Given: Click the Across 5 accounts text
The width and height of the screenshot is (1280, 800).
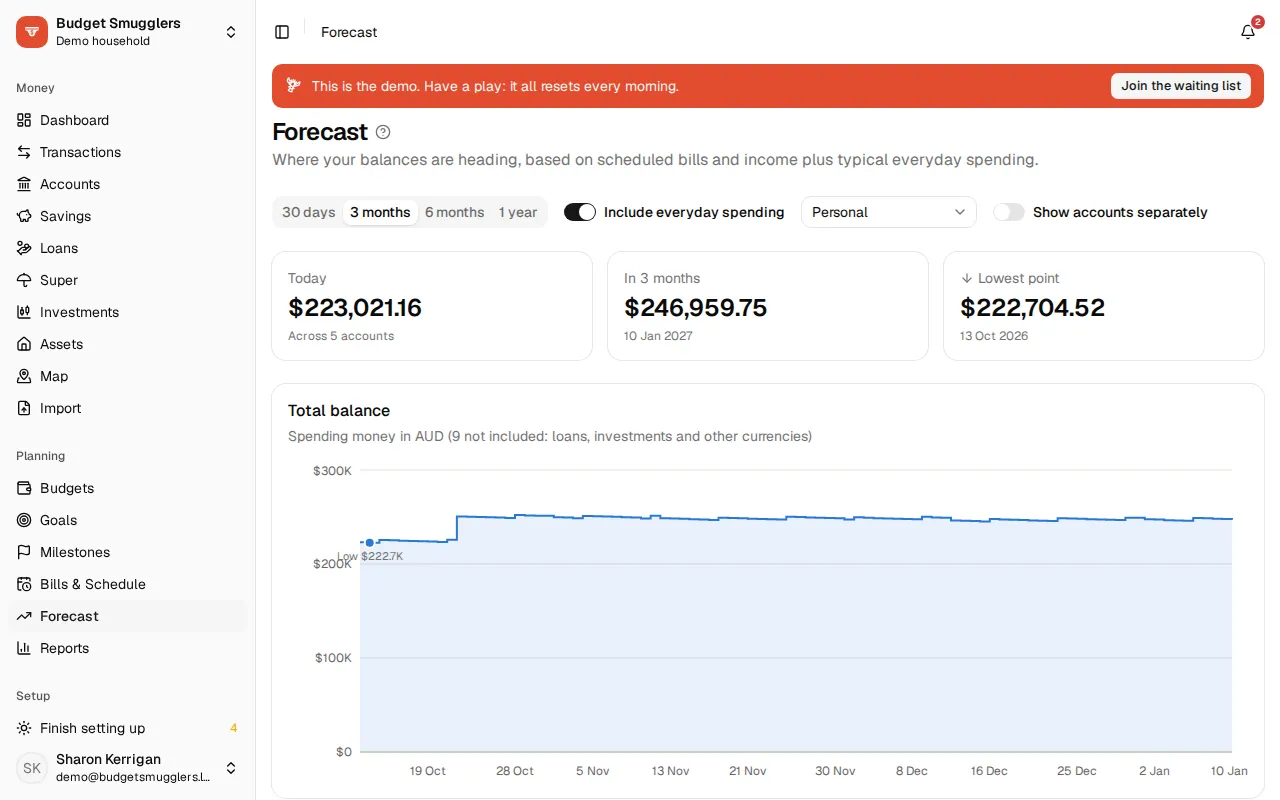Looking at the screenshot, I should pyautogui.click(x=341, y=336).
